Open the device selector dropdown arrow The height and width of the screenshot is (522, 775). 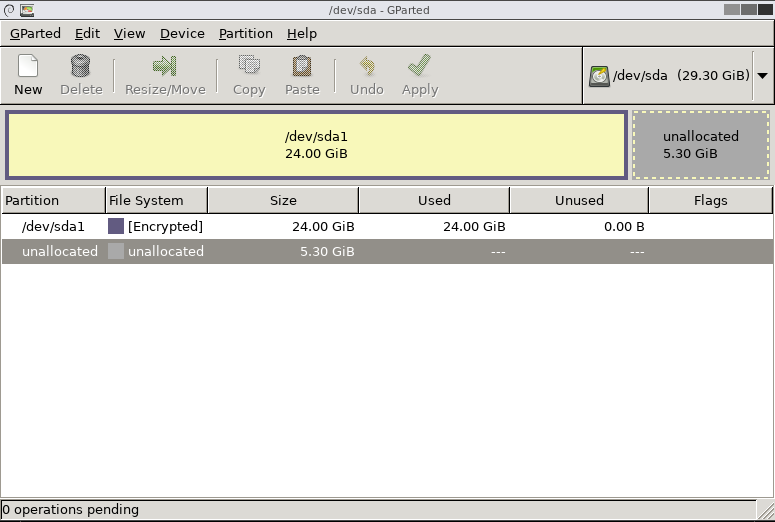click(x=763, y=76)
